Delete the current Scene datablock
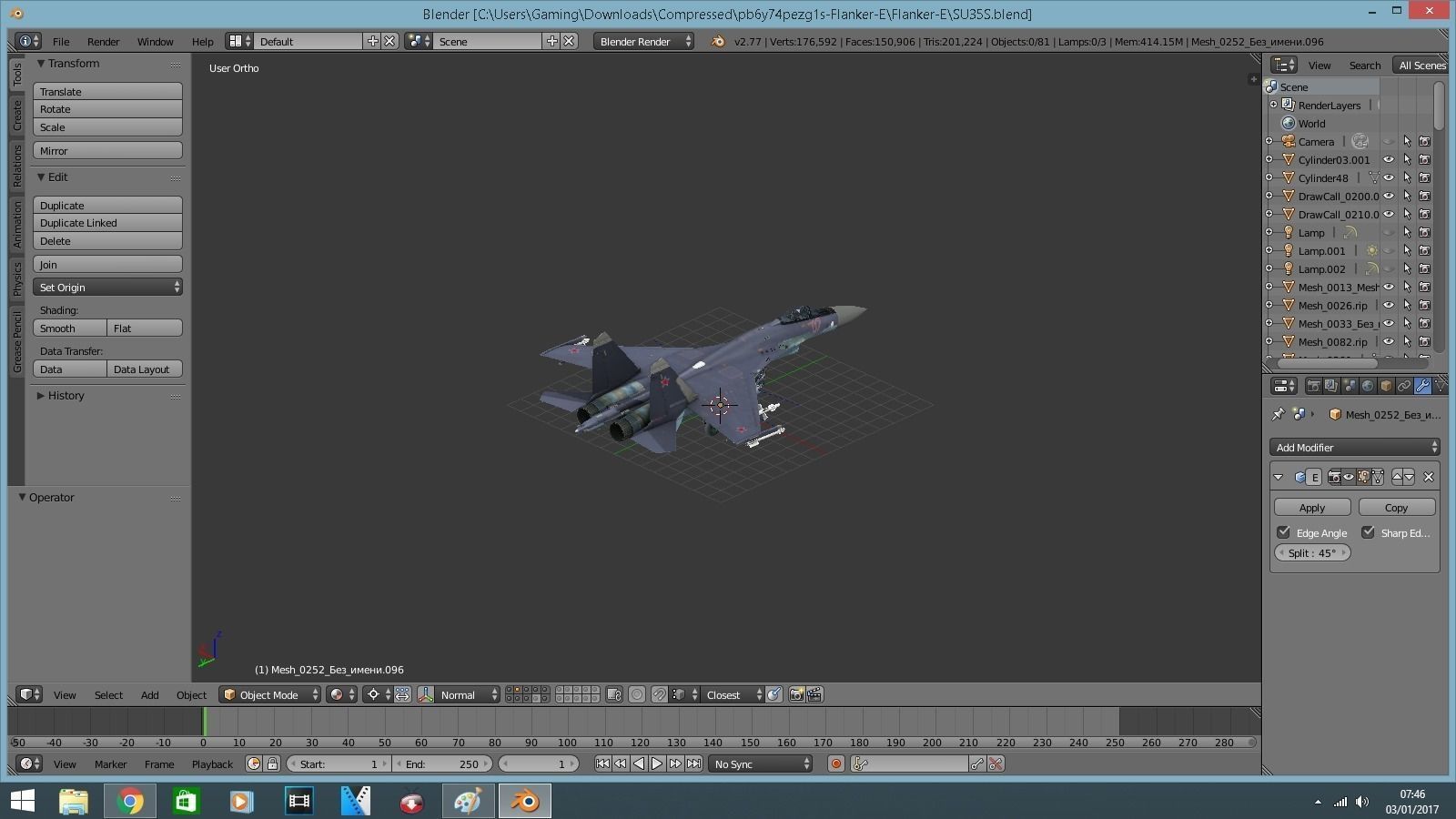This screenshot has height=819, width=1456. (x=569, y=41)
